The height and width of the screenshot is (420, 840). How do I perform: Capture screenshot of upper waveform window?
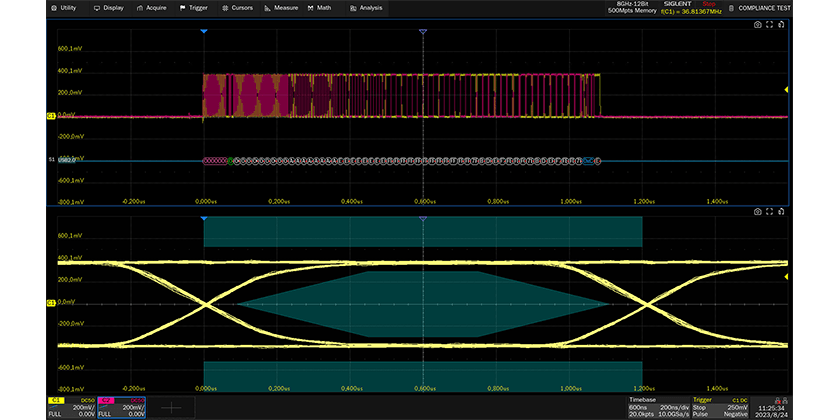[757, 24]
